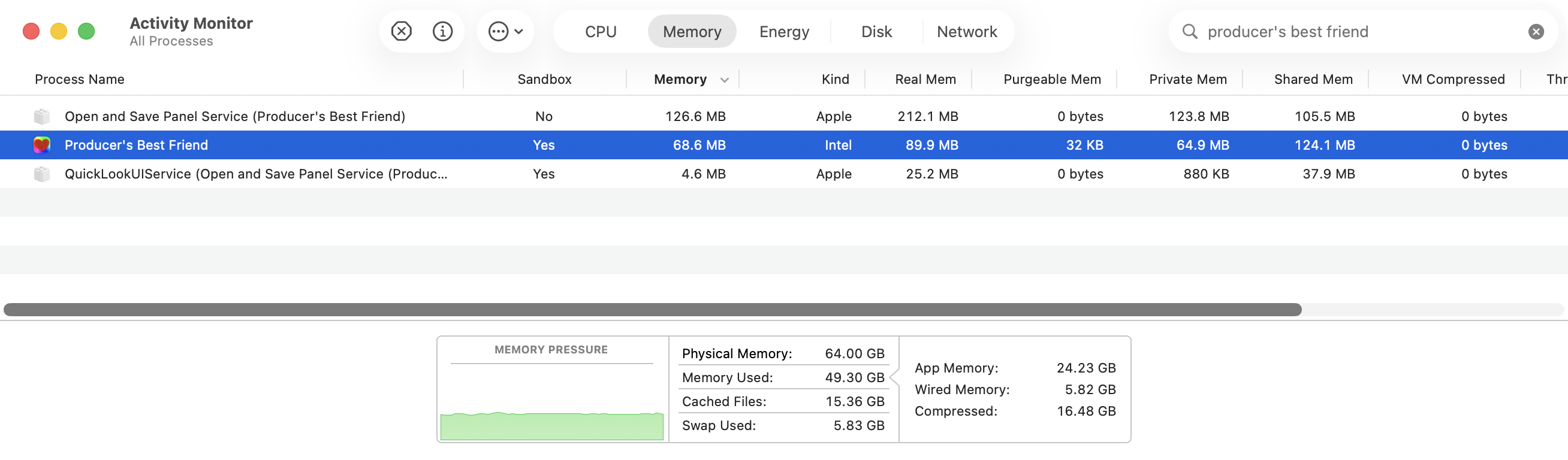Open the ellipsis more-options menu
1568x460 pixels.
pos(505,31)
